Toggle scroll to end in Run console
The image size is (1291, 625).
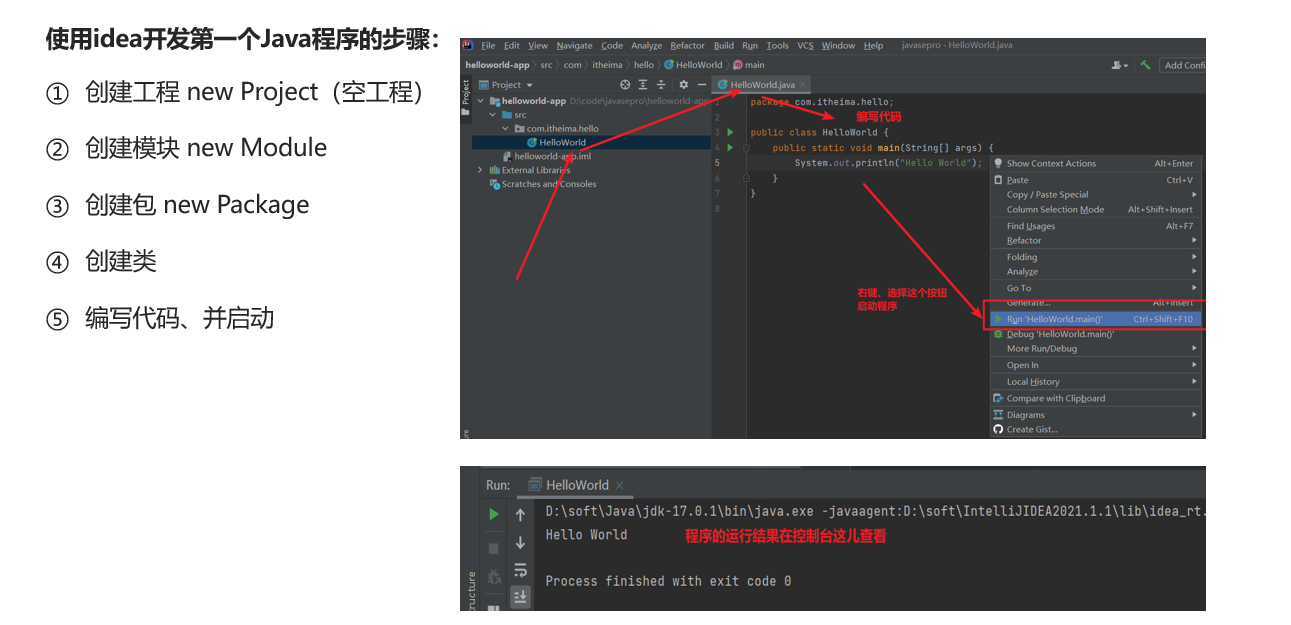point(520,597)
